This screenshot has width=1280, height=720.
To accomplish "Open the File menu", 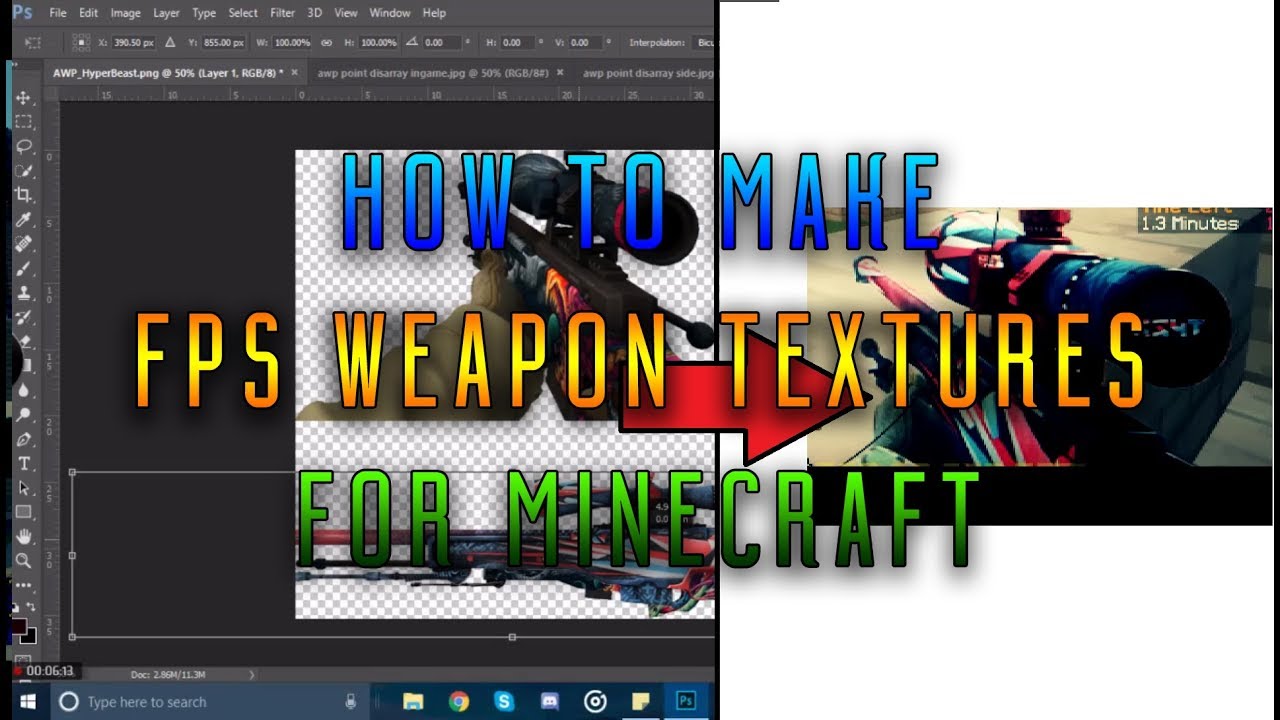I will [58, 13].
